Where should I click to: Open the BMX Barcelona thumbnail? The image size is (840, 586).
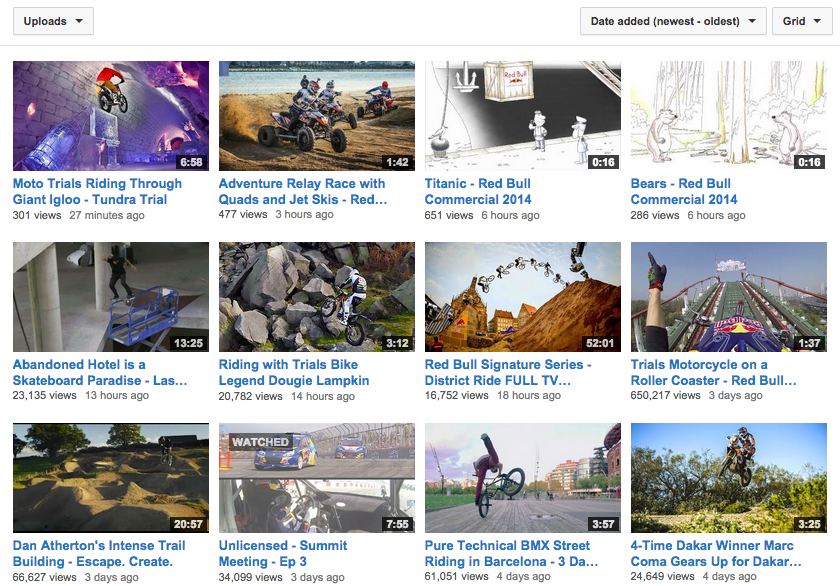pyautogui.click(x=523, y=478)
